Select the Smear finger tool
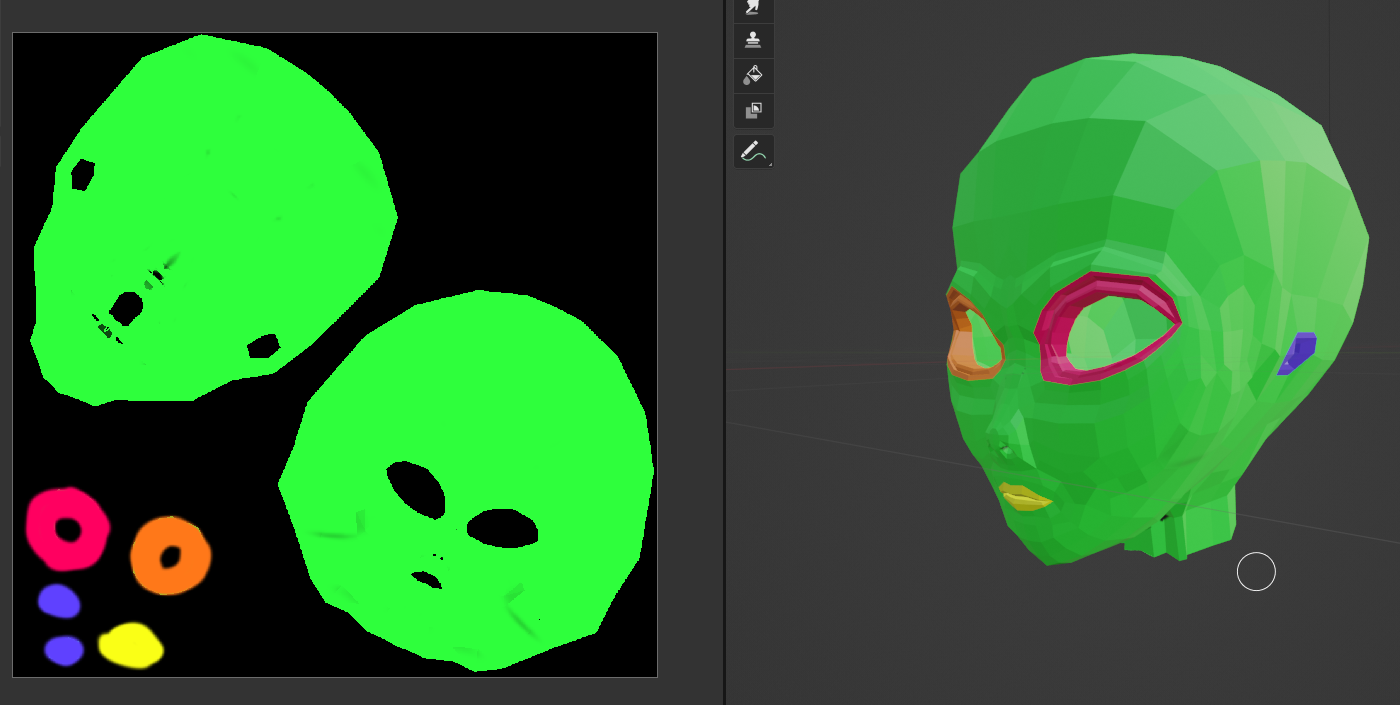1400x705 pixels. [x=753, y=9]
